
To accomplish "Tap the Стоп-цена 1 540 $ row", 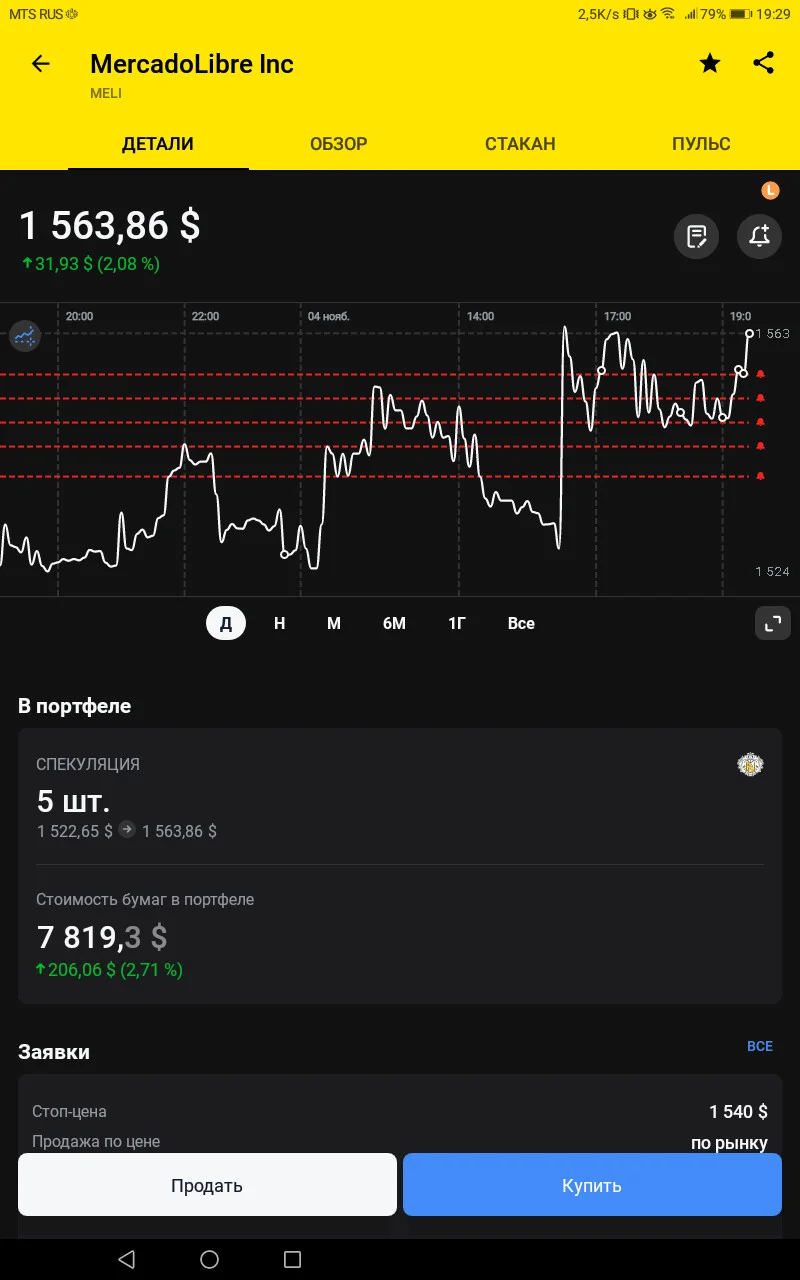I will click(x=400, y=1112).
